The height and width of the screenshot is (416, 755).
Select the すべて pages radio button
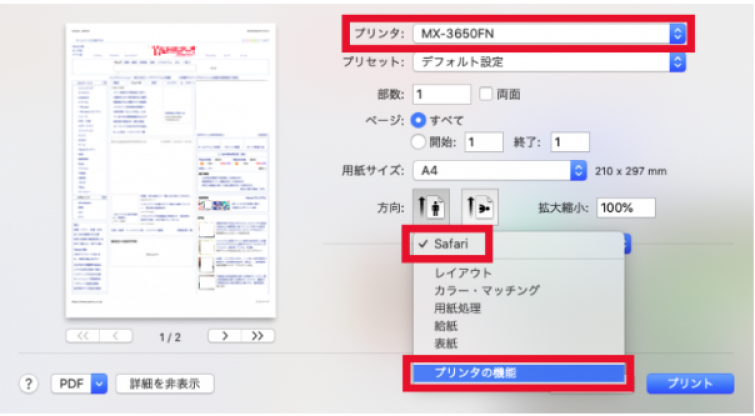[x=418, y=120]
